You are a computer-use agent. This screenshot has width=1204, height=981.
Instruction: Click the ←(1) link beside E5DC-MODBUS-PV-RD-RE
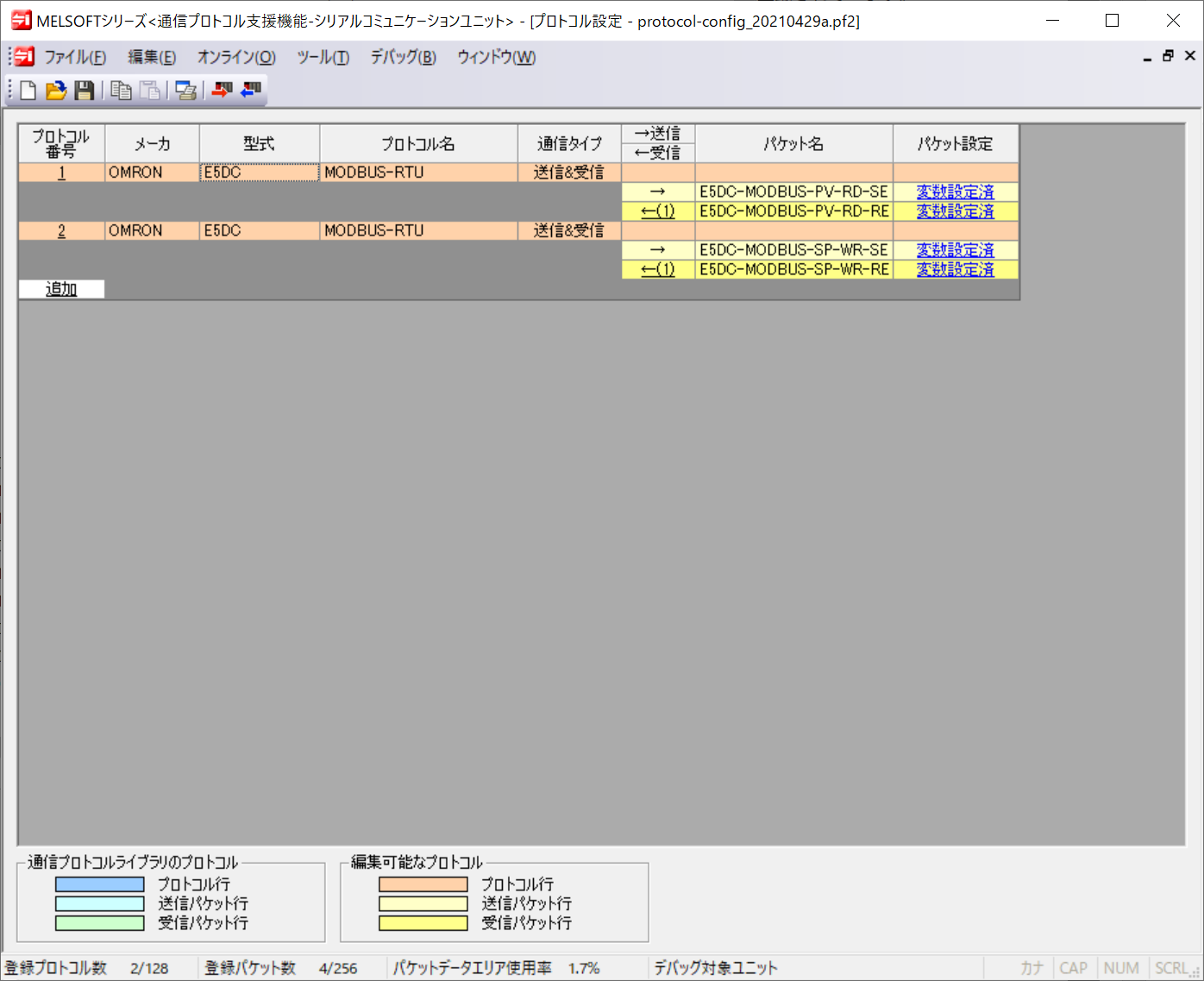pos(658,211)
